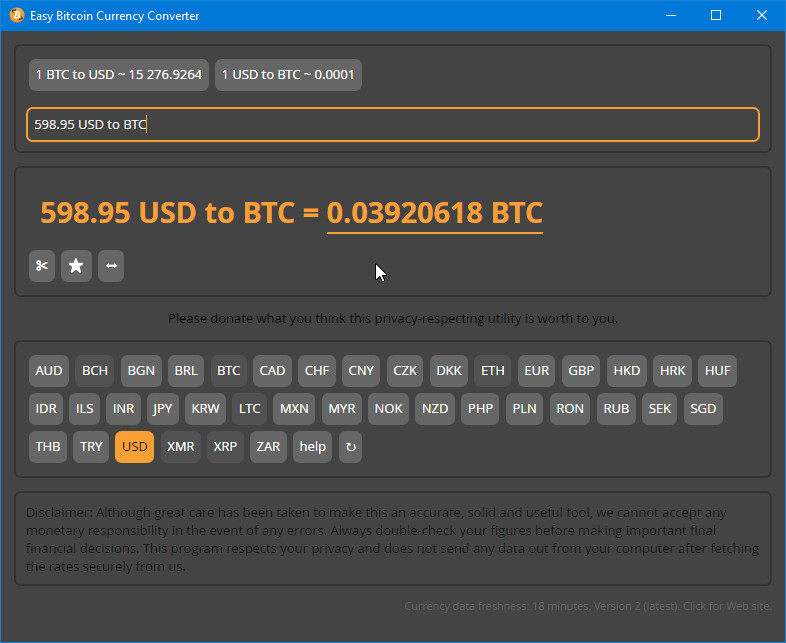Pick the XRP currency button
The width and height of the screenshot is (786, 643).
pyautogui.click(x=225, y=447)
